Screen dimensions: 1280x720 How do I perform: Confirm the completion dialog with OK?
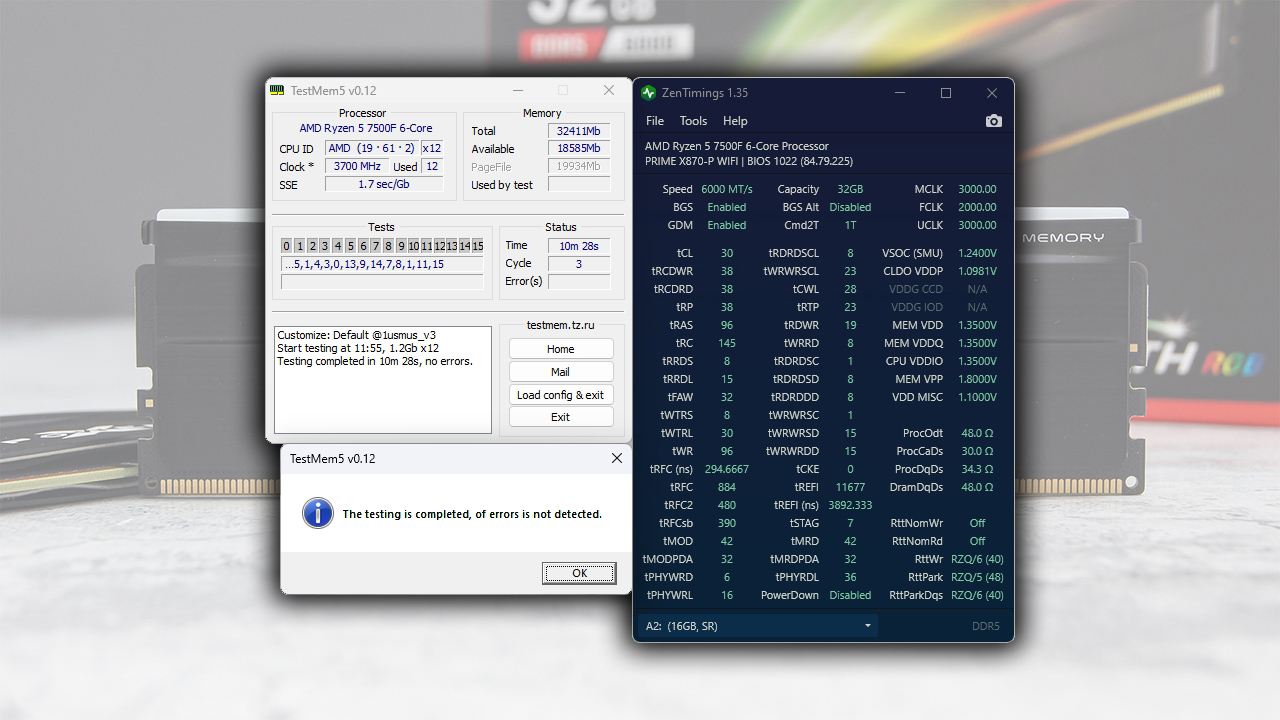(x=579, y=573)
